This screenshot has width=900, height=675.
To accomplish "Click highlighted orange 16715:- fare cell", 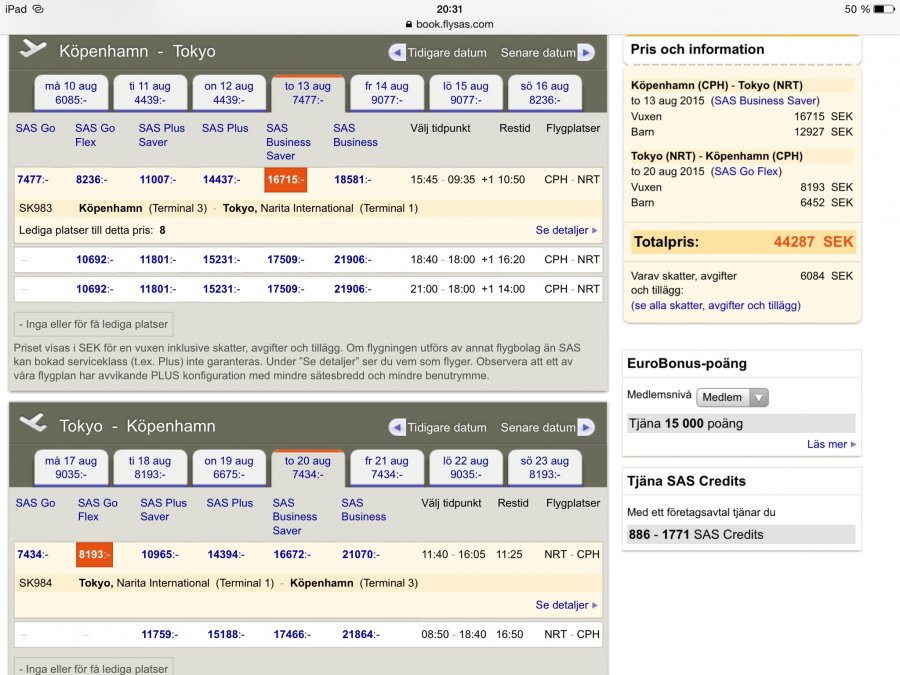I will [x=286, y=180].
